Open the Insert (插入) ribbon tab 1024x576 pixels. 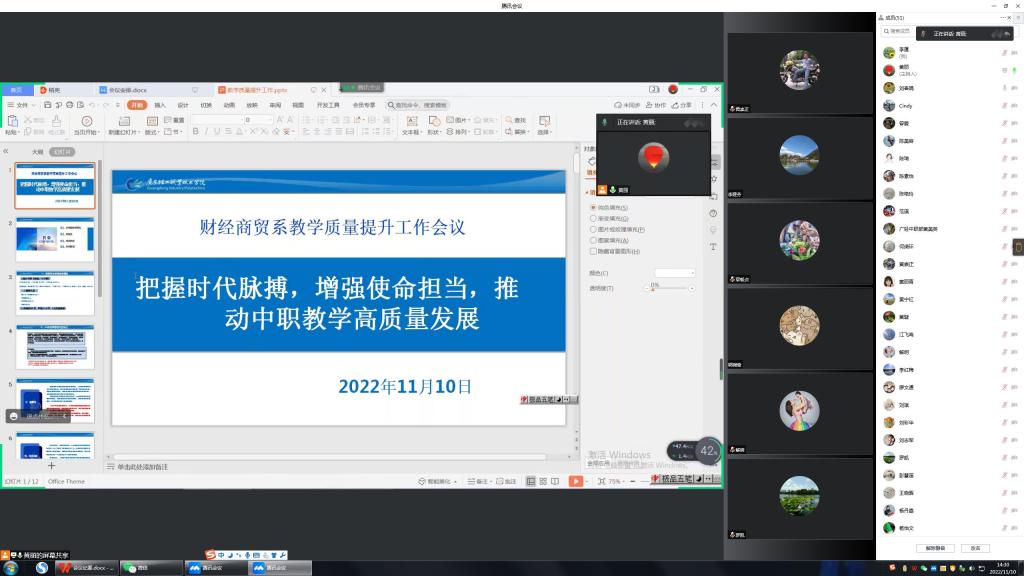pyautogui.click(x=159, y=104)
